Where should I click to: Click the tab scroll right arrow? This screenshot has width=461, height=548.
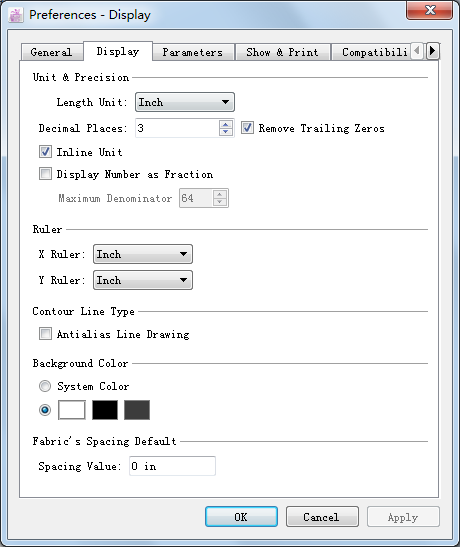click(432, 51)
